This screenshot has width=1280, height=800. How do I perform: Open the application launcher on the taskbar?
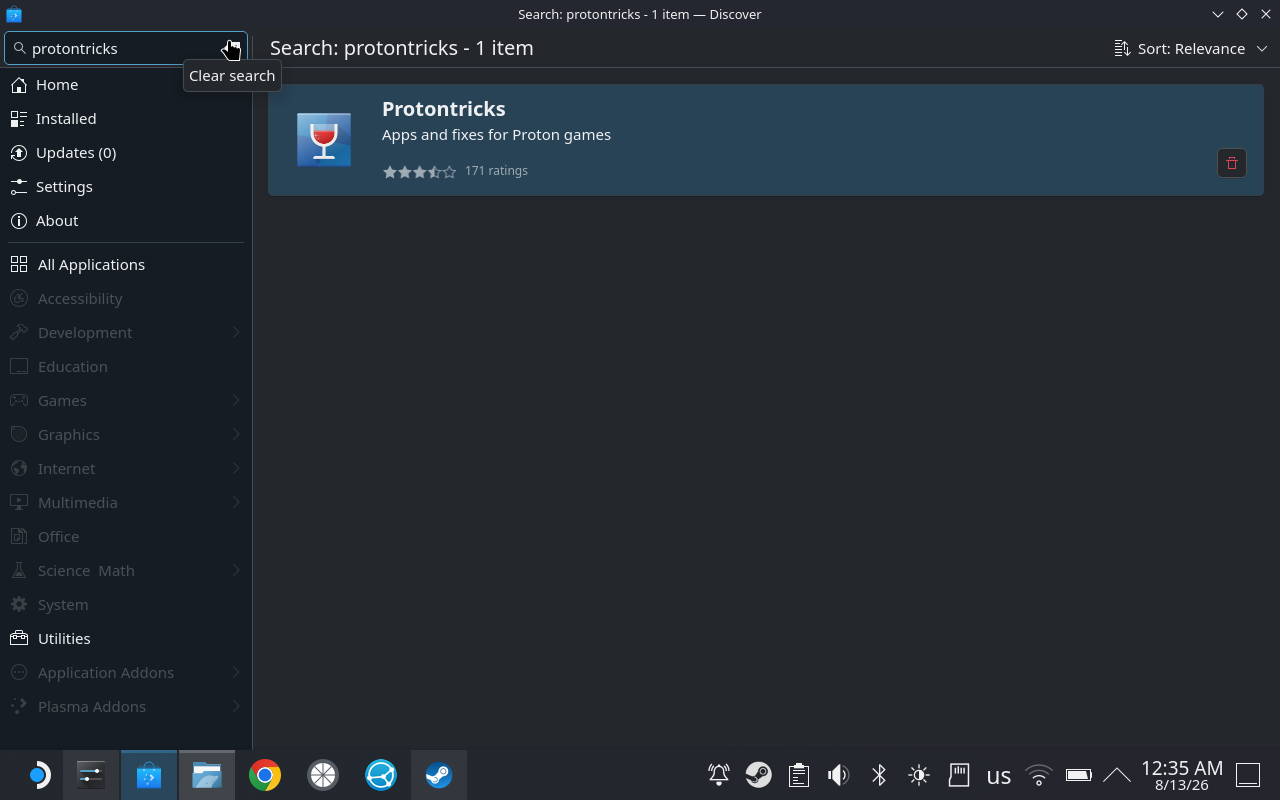(x=37, y=775)
